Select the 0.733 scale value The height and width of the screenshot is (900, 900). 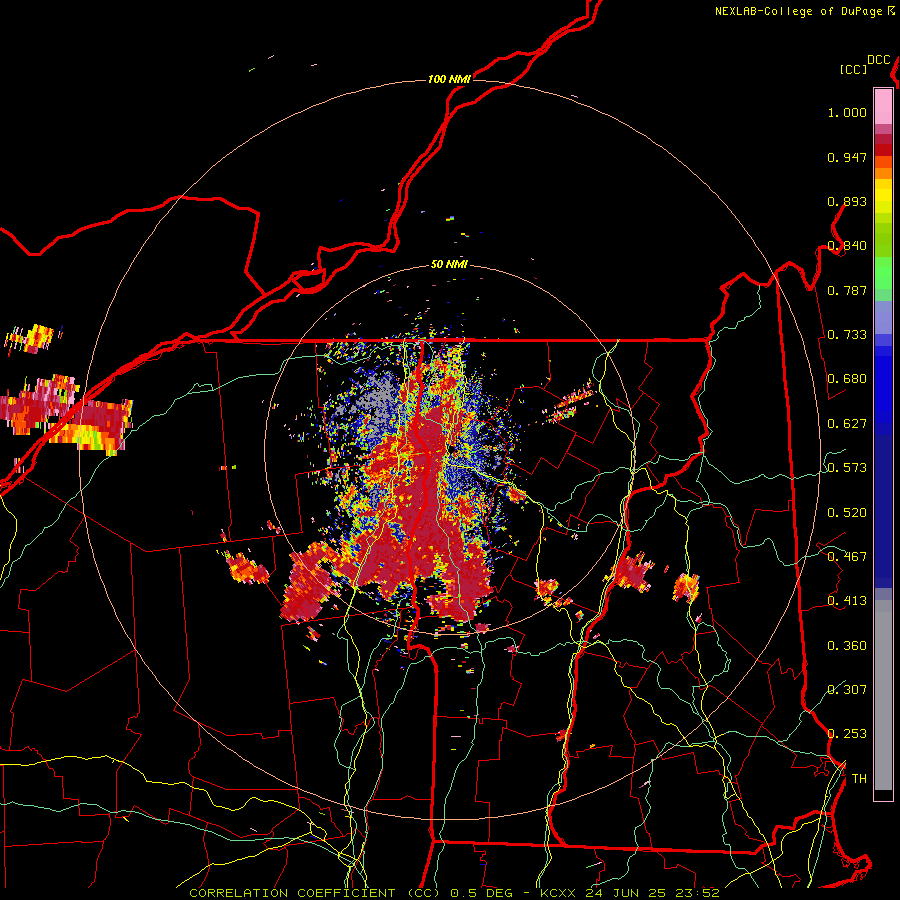(847, 335)
